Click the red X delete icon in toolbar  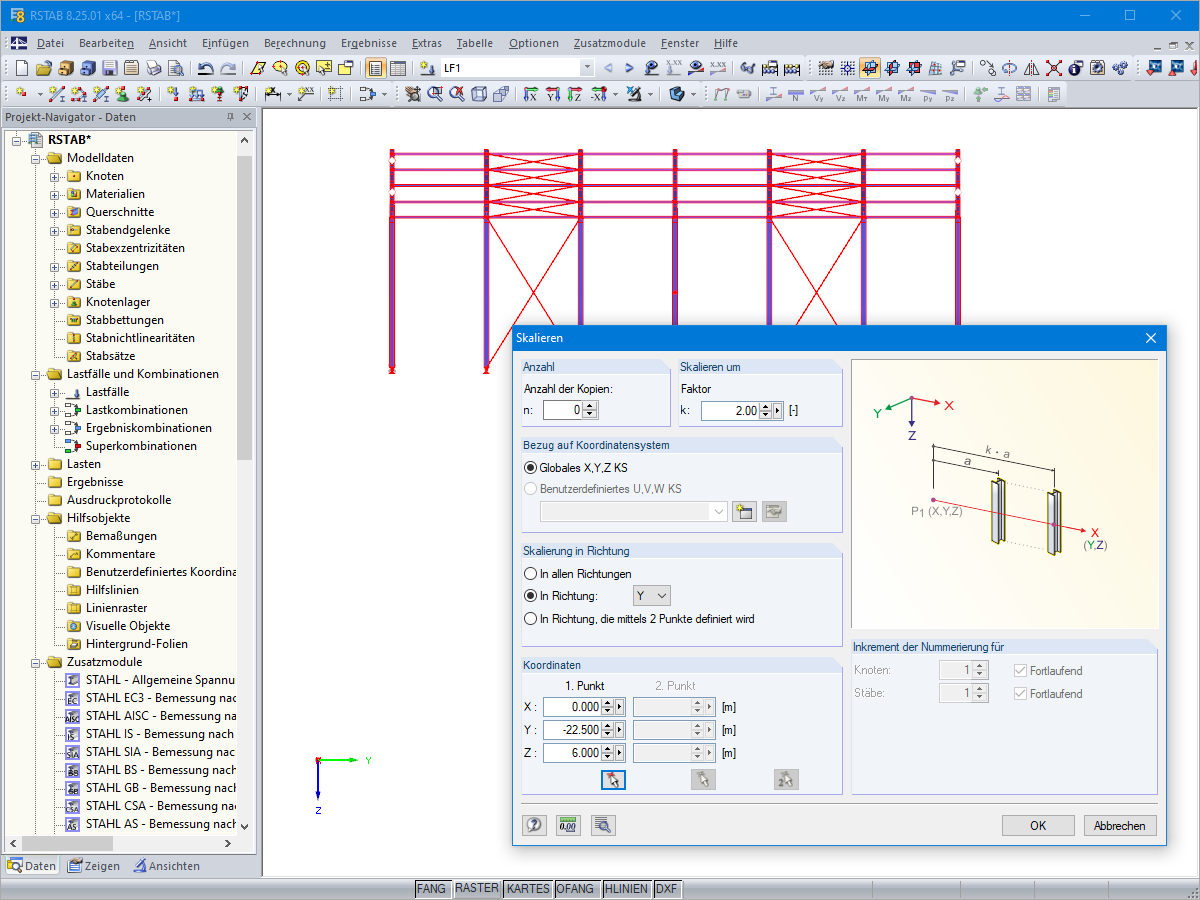[1053, 68]
